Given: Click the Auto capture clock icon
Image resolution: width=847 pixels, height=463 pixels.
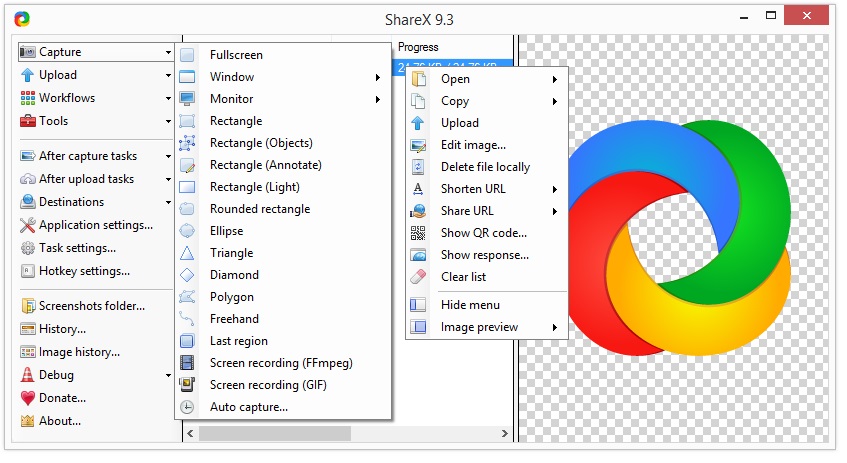Looking at the screenshot, I should [187, 407].
